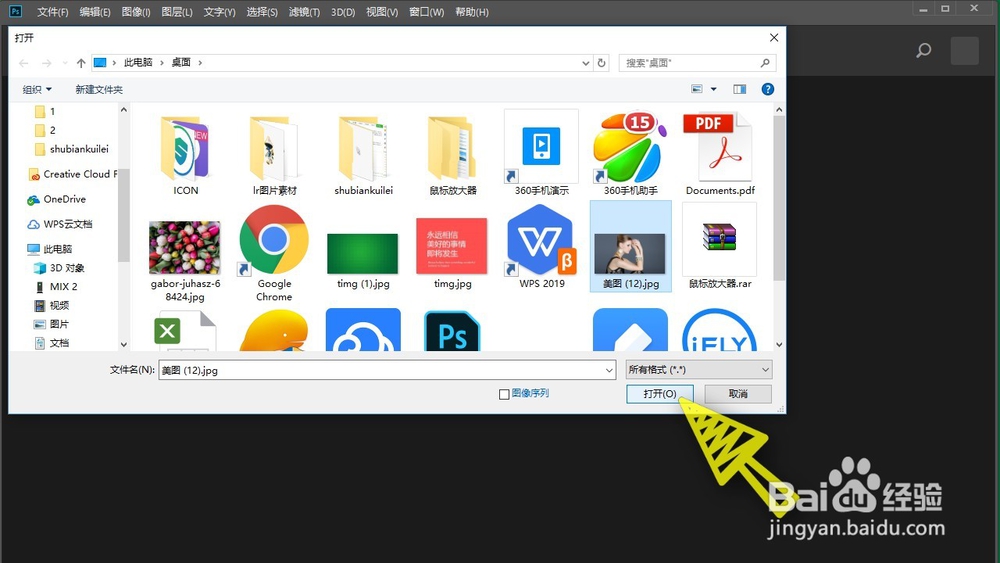Click the 打开(O) button
Image resolution: width=1000 pixels, height=563 pixels.
659,393
